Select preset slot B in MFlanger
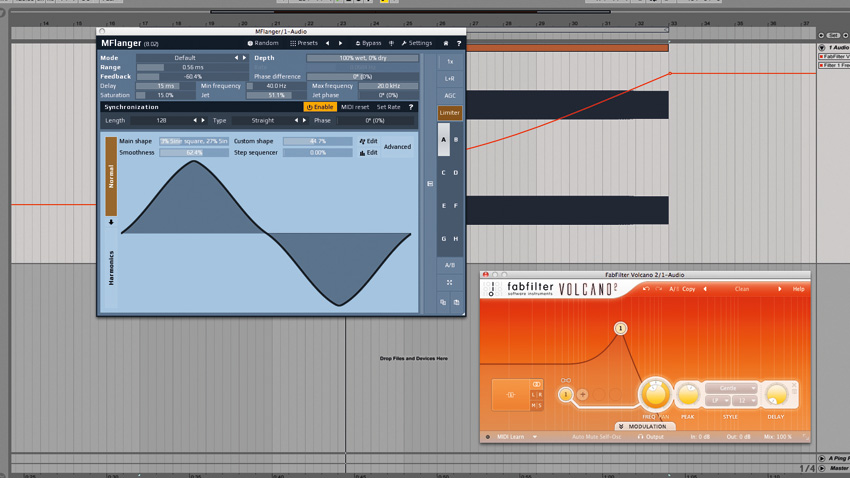The height and width of the screenshot is (478, 850). point(456,140)
